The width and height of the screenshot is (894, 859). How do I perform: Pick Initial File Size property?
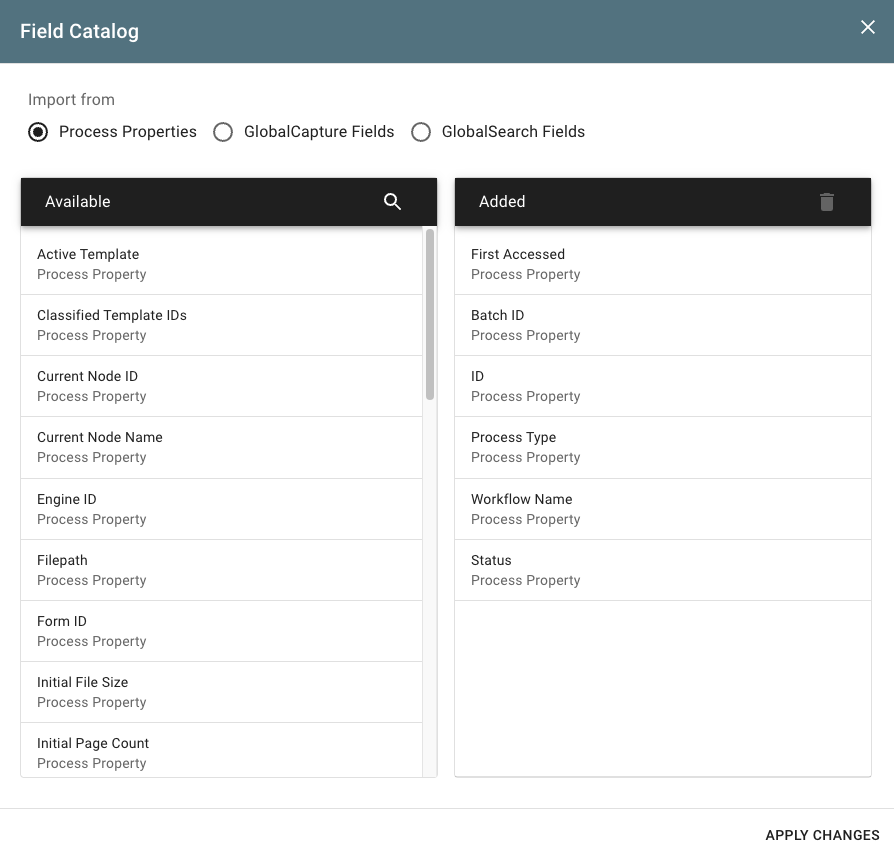[220, 692]
